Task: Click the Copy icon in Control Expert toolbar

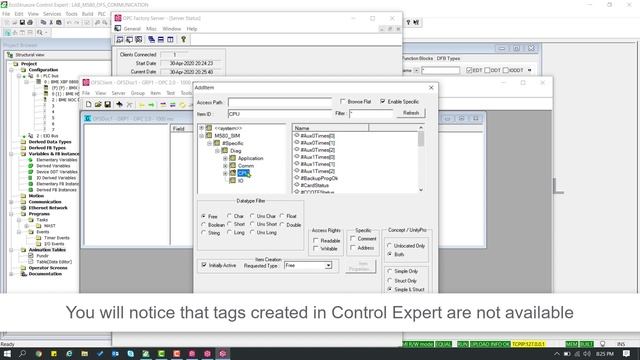Action: pyautogui.click(x=43, y=22)
